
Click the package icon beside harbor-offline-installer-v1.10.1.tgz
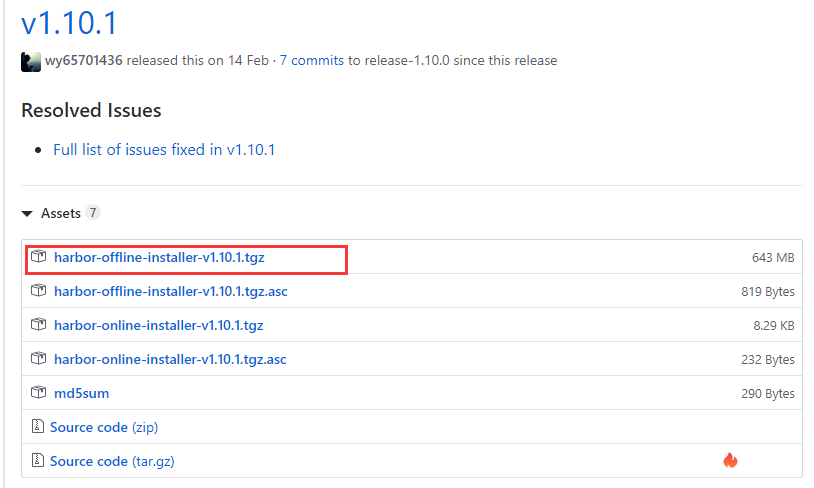(38, 256)
